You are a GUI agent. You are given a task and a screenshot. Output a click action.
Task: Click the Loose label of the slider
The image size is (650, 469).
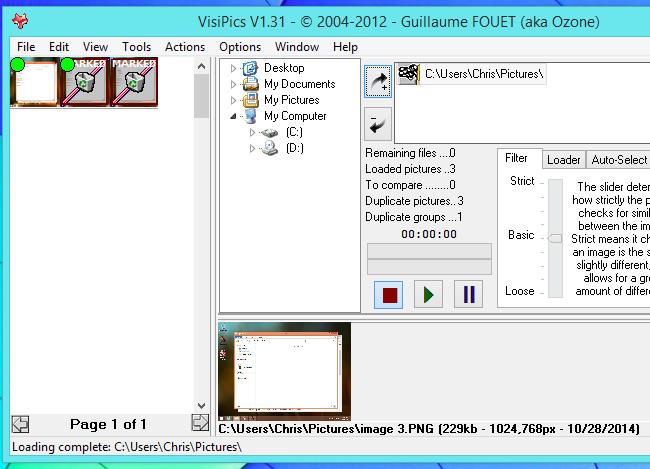(x=519, y=291)
